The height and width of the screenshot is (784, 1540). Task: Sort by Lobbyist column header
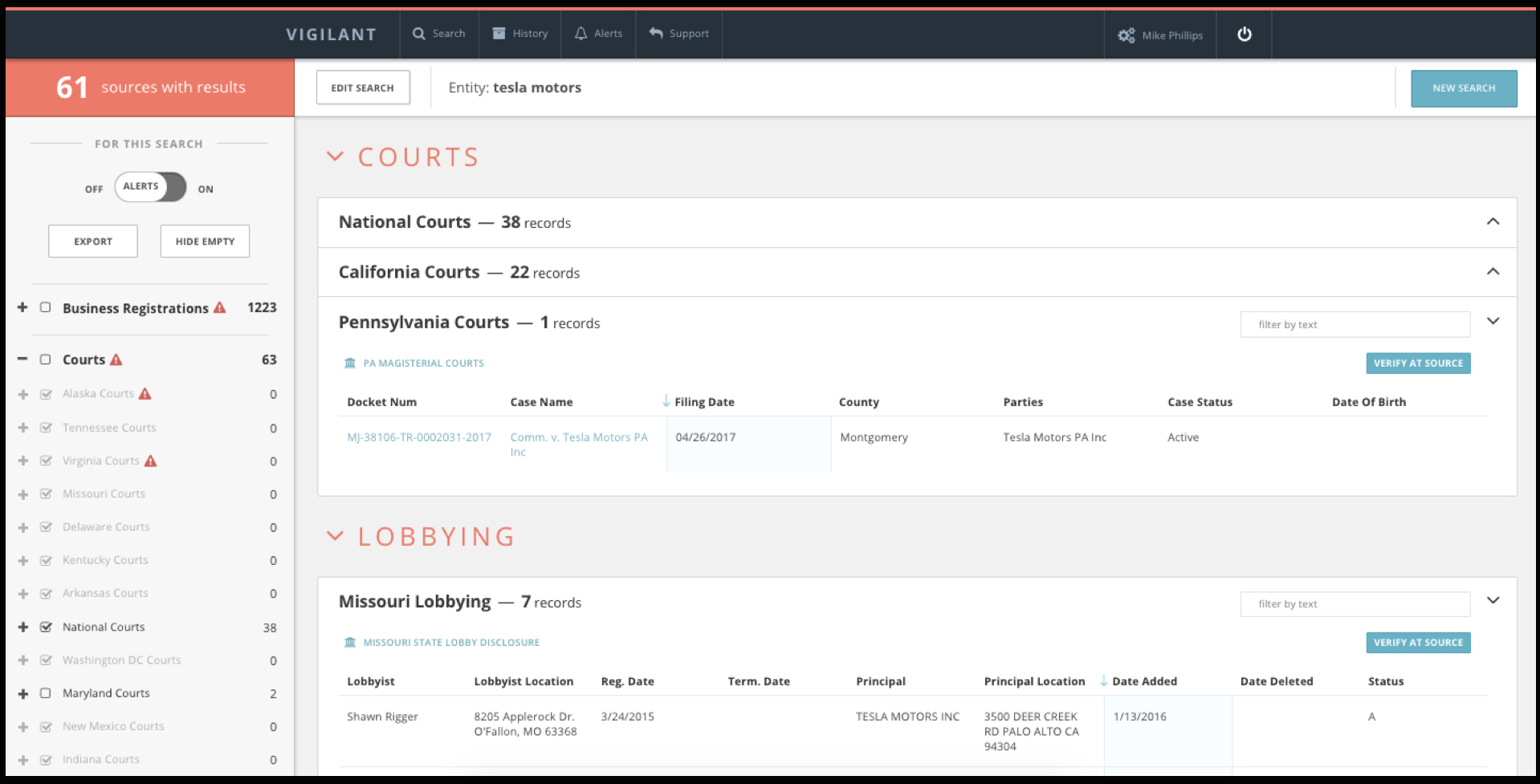tap(371, 681)
